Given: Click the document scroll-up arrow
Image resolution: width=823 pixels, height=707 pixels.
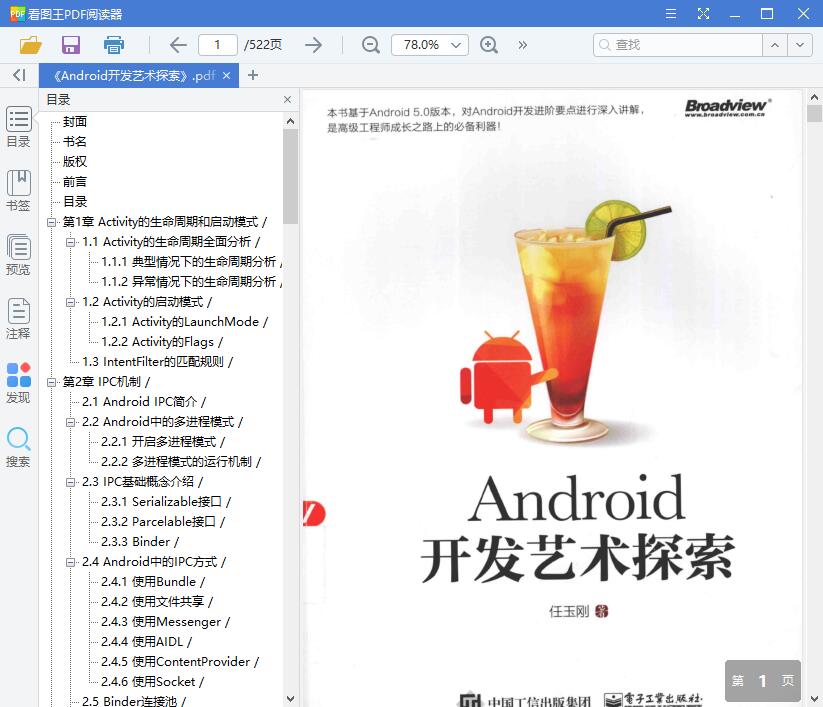Looking at the screenshot, I should coord(814,97).
